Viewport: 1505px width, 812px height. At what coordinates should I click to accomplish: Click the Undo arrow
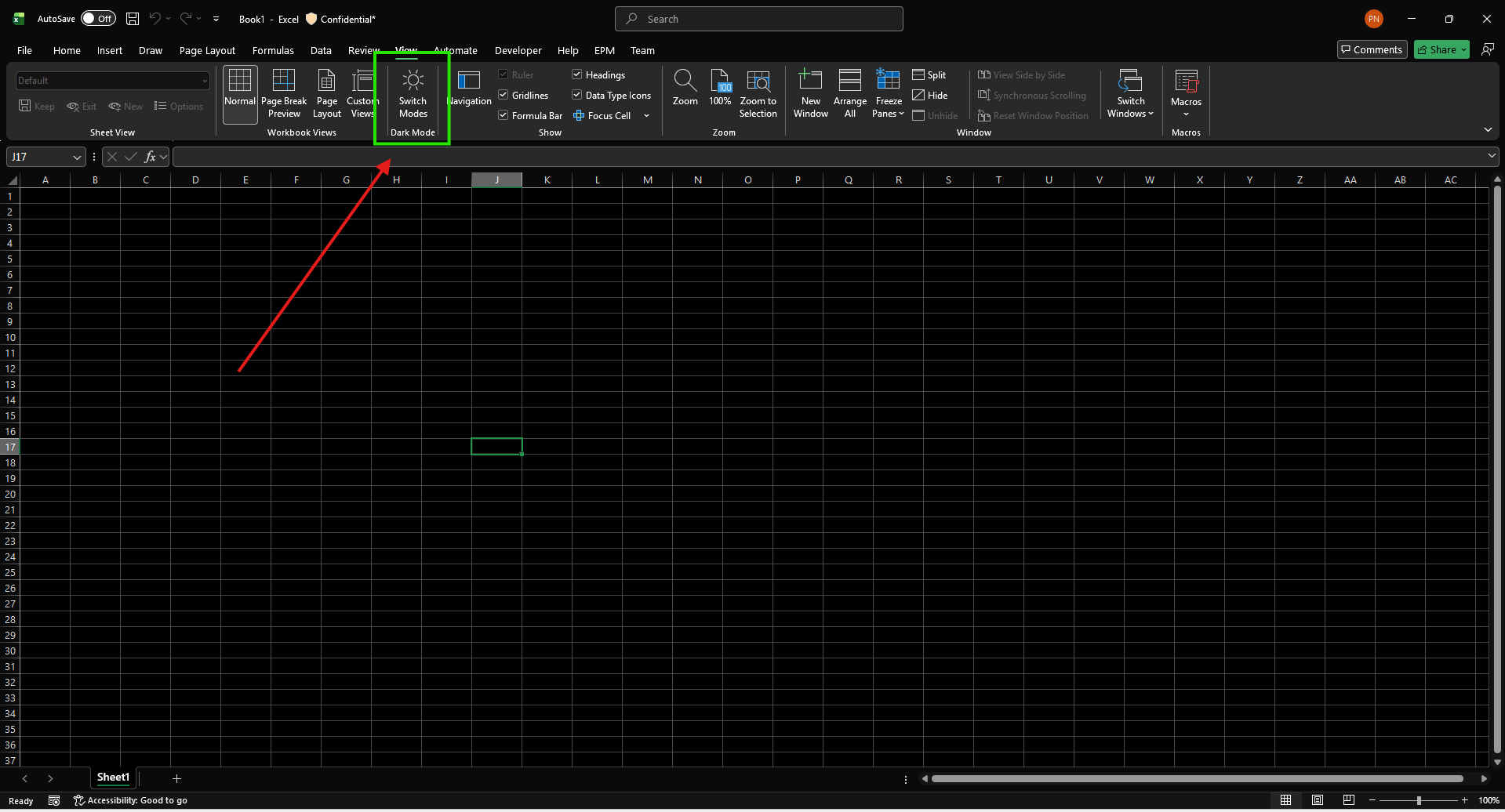[x=155, y=19]
